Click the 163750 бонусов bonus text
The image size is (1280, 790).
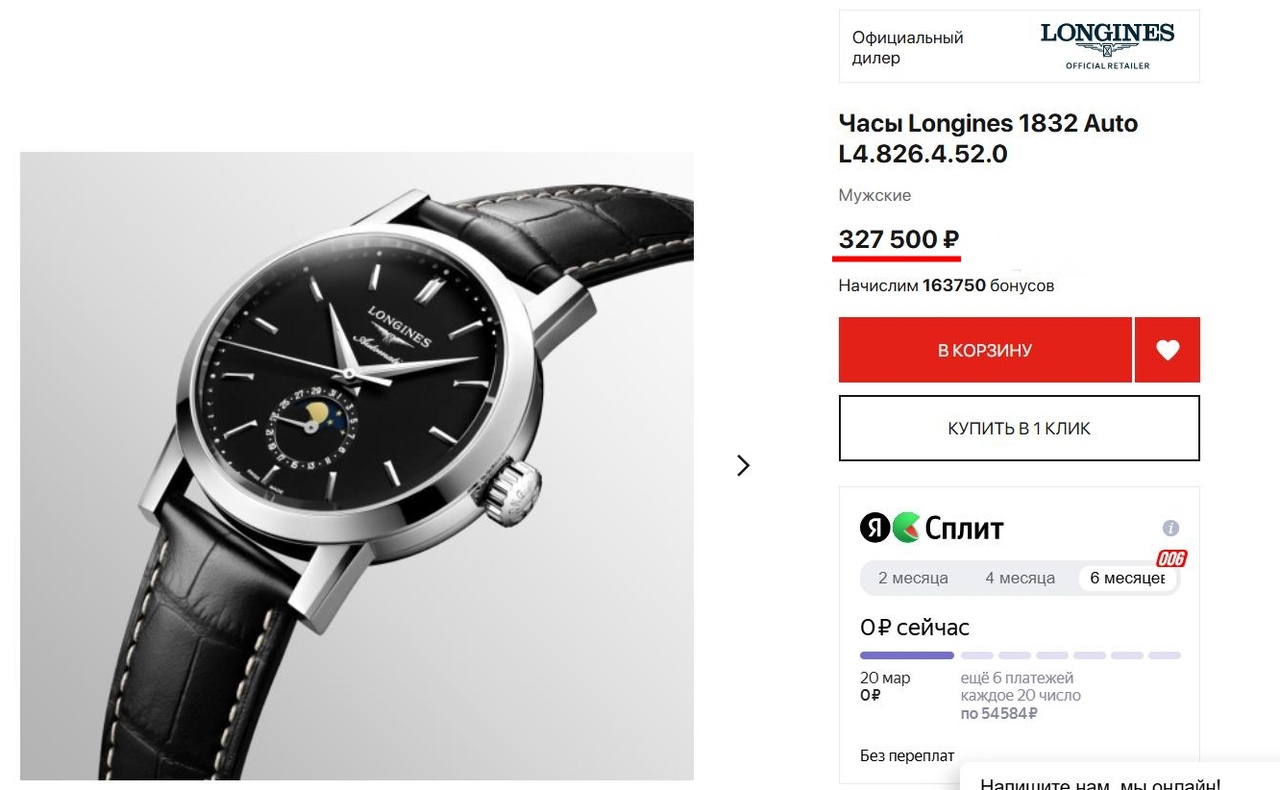coord(988,286)
